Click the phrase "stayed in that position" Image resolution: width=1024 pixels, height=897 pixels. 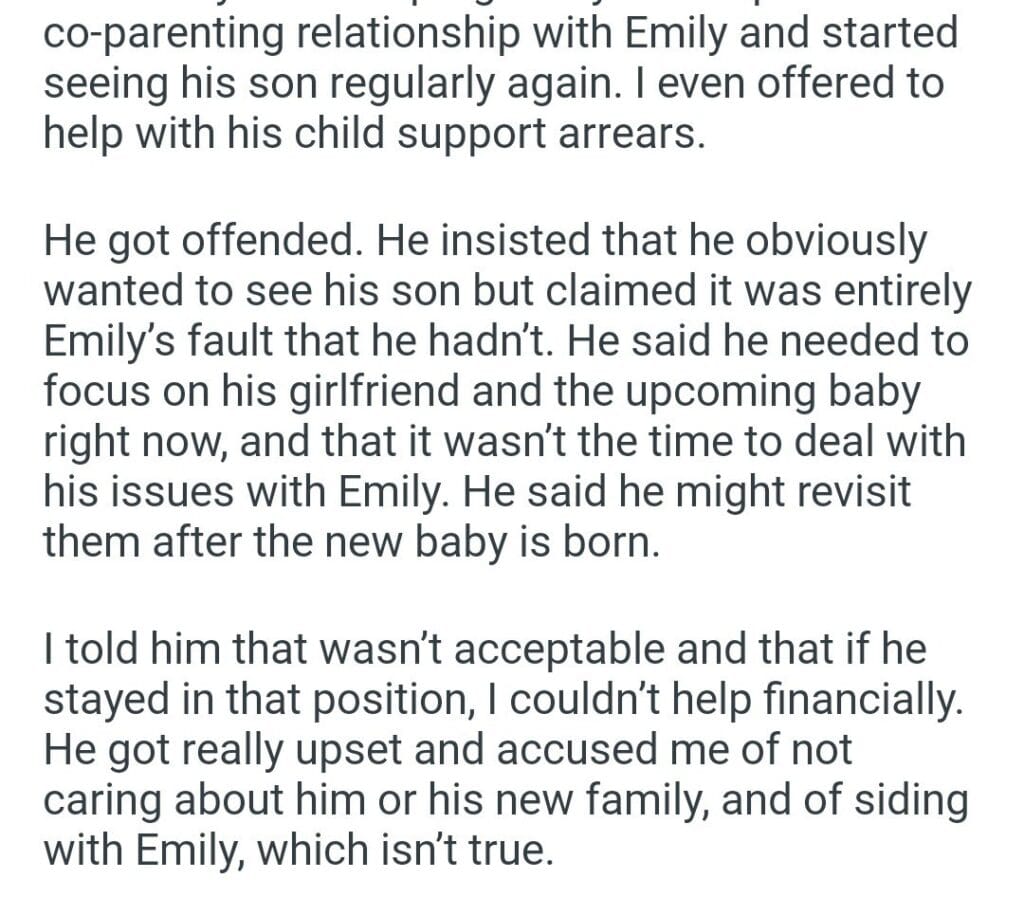tap(253, 698)
